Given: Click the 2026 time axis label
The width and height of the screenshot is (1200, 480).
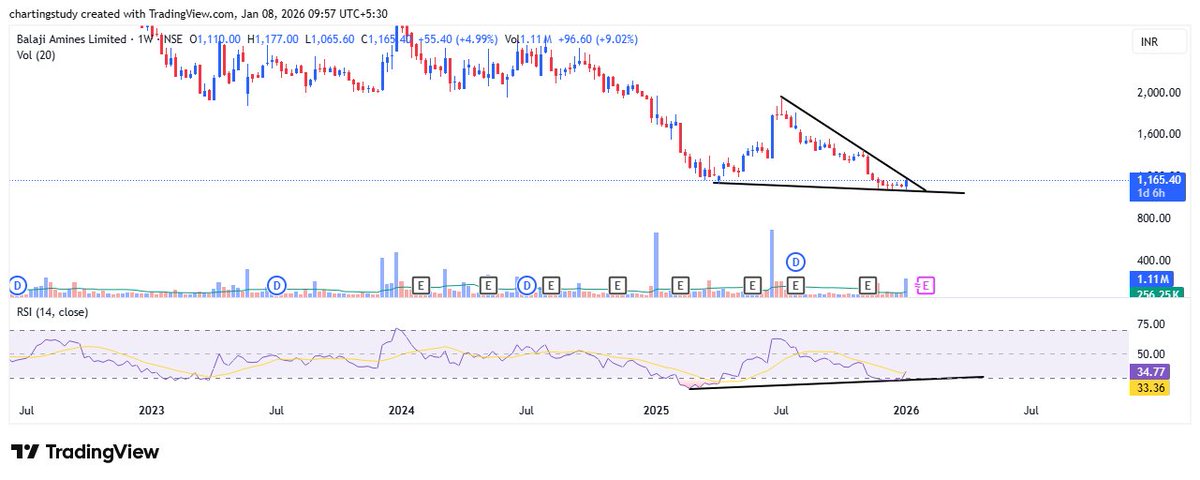Looking at the screenshot, I should coord(905,411).
